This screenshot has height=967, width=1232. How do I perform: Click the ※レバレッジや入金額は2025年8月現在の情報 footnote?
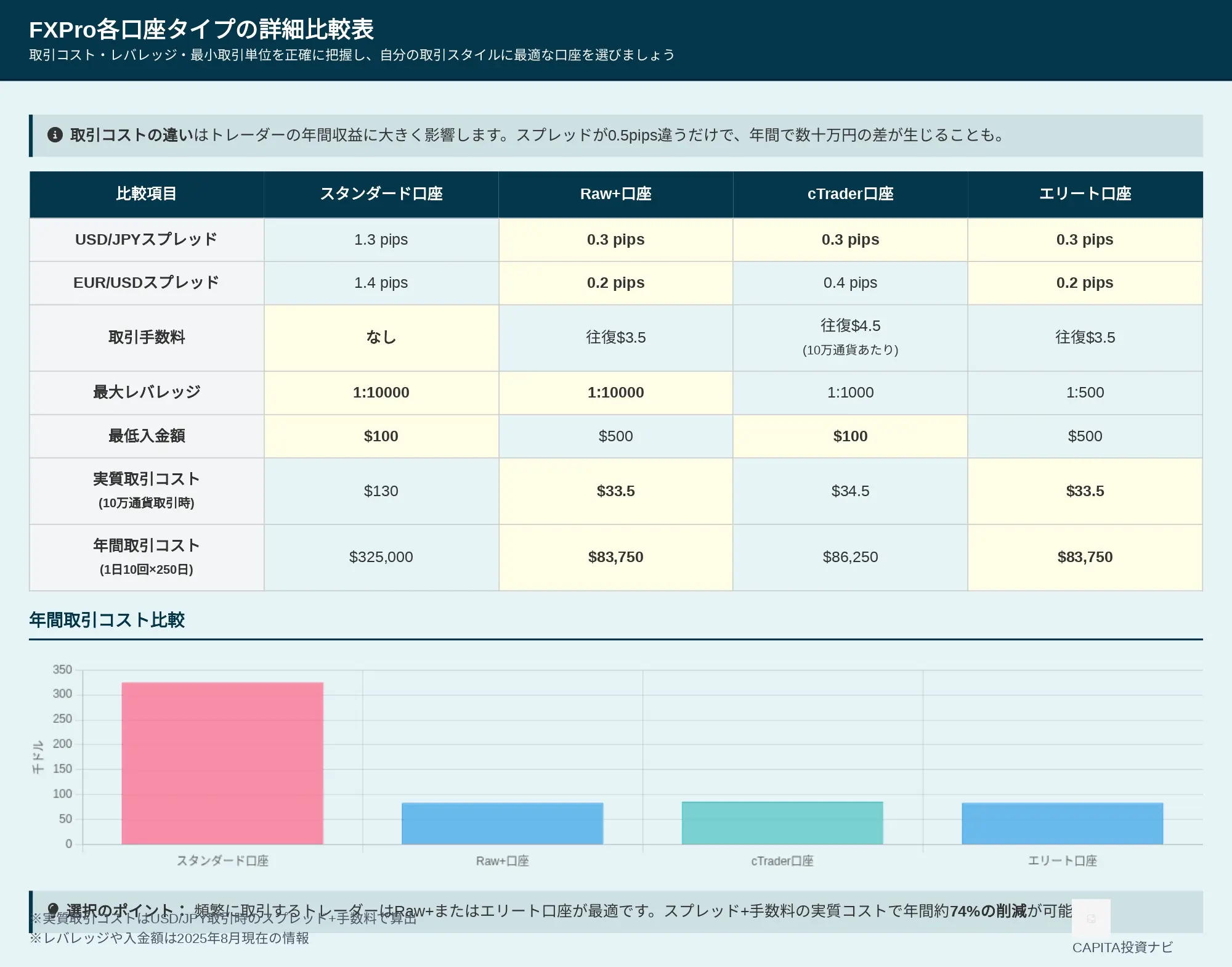pos(169,938)
